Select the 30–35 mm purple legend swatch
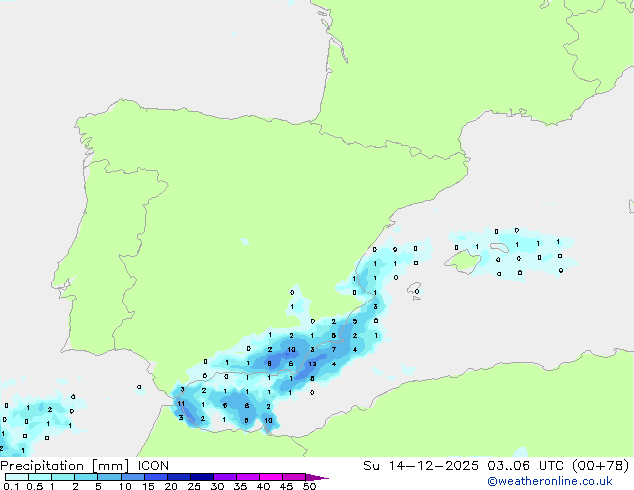The width and height of the screenshot is (634, 490). [225, 477]
